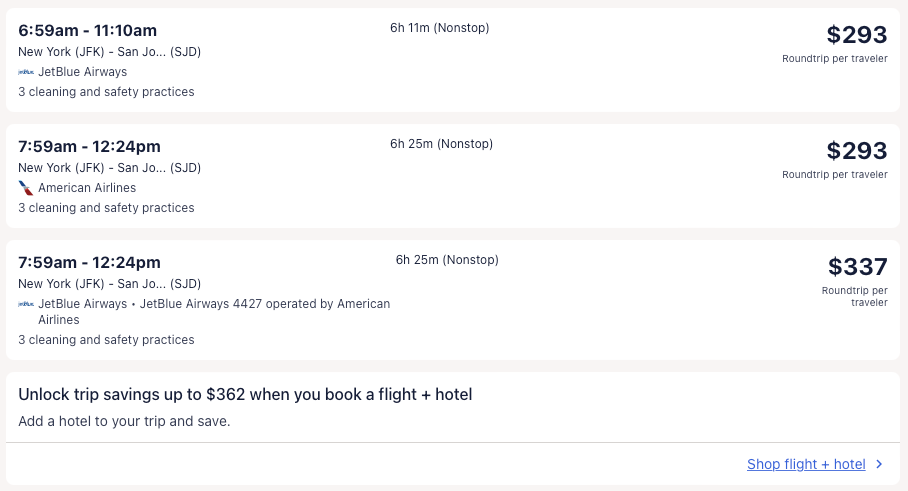Open cleaning and safety practices for the 6:59am flight
908x491 pixels.
106,92
